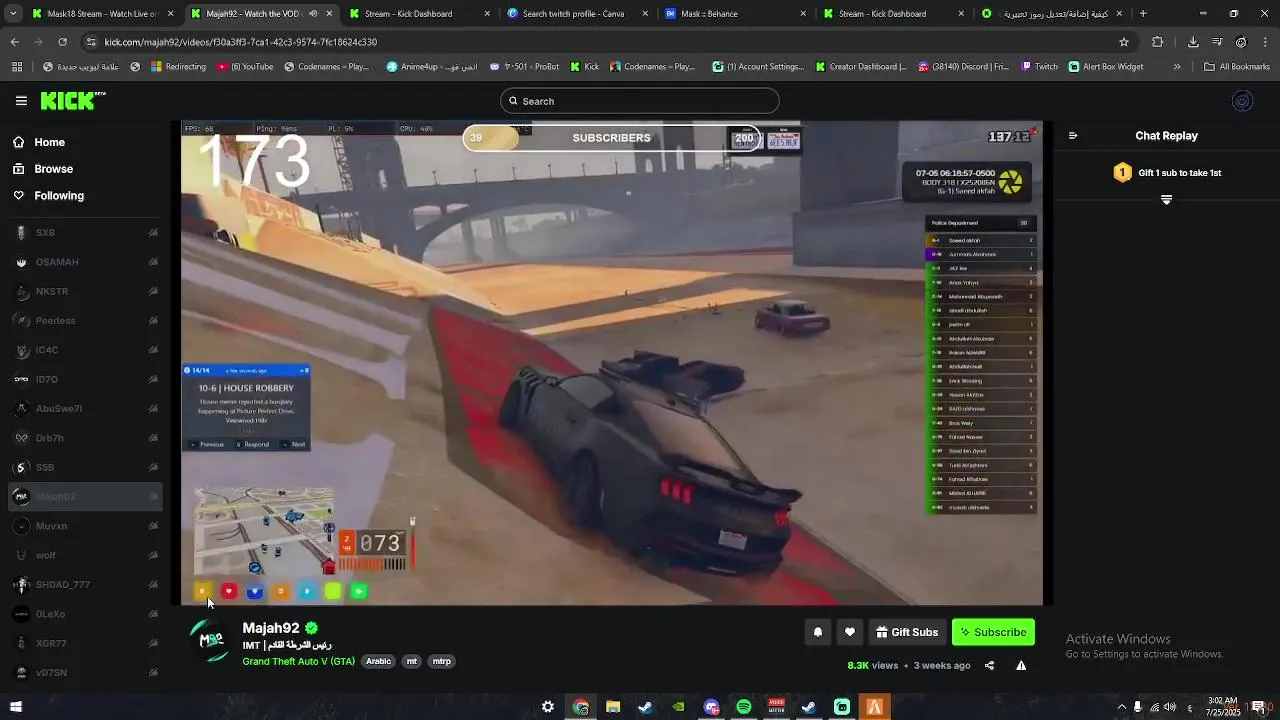Click the Arabic tag
Image resolution: width=1280 pixels, height=720 pixels.
click(378, 661)
